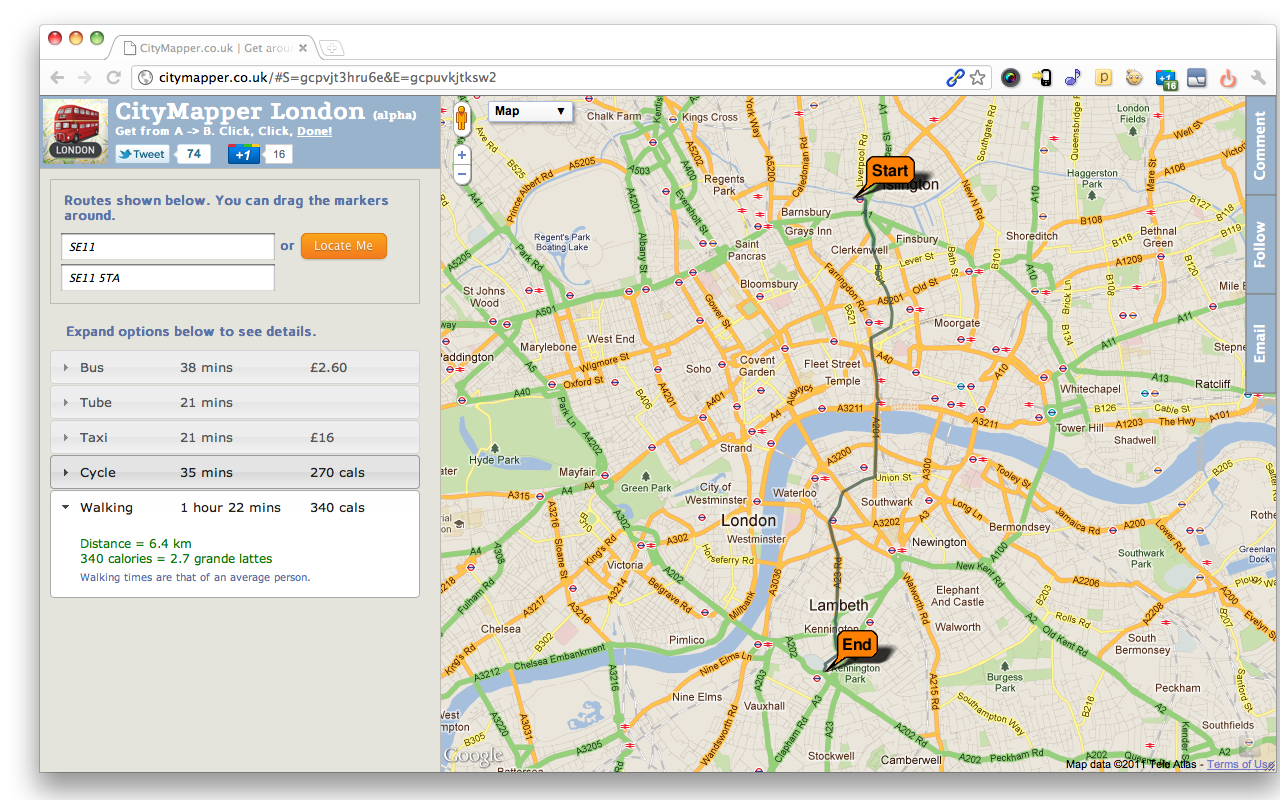Image resolution: width=1280 pixels, height=800 pixels.
Task: Click the Bus fare £2.60
Action: pyautogui.click(x=328, y=368)
